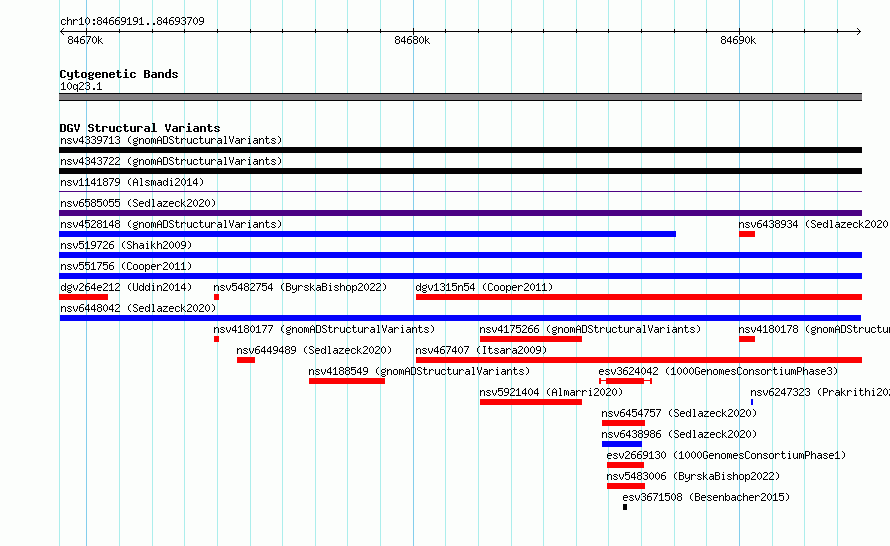Click the blue bar under nsv519726

(460, 255)
